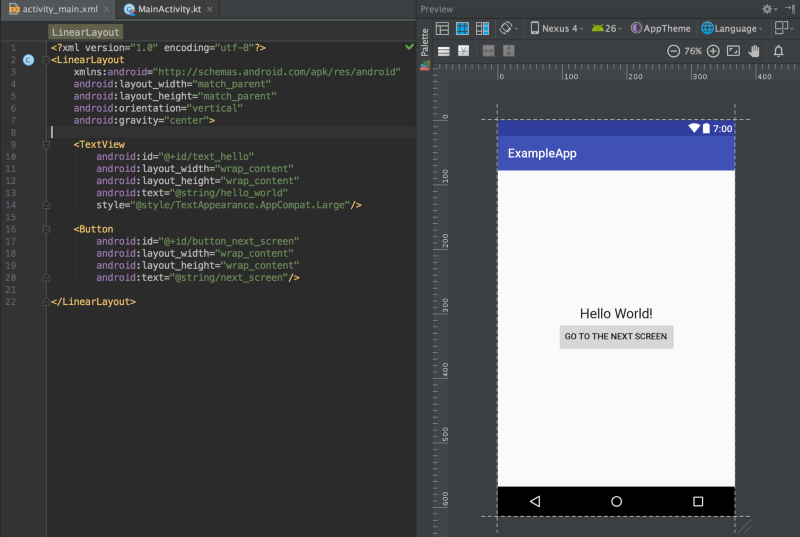
Task: Click the 76% zoom level value
Action: point(693,51)
